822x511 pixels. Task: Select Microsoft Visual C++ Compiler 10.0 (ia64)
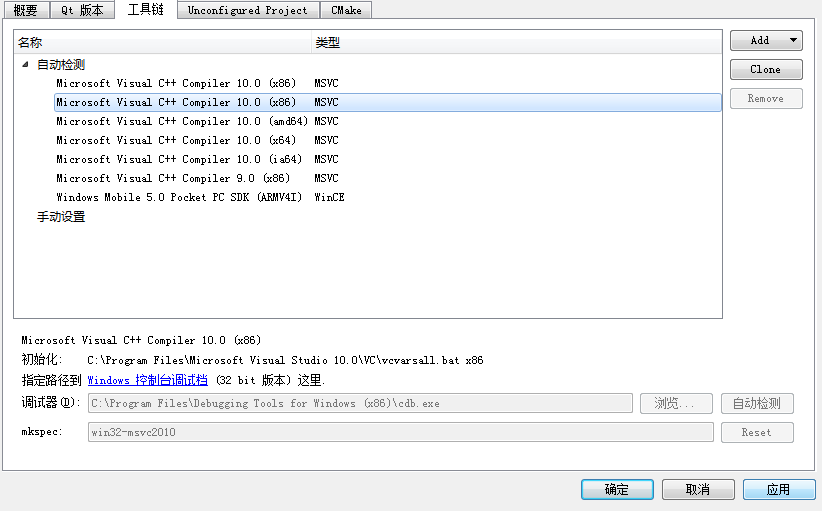(x=179, y=159)
